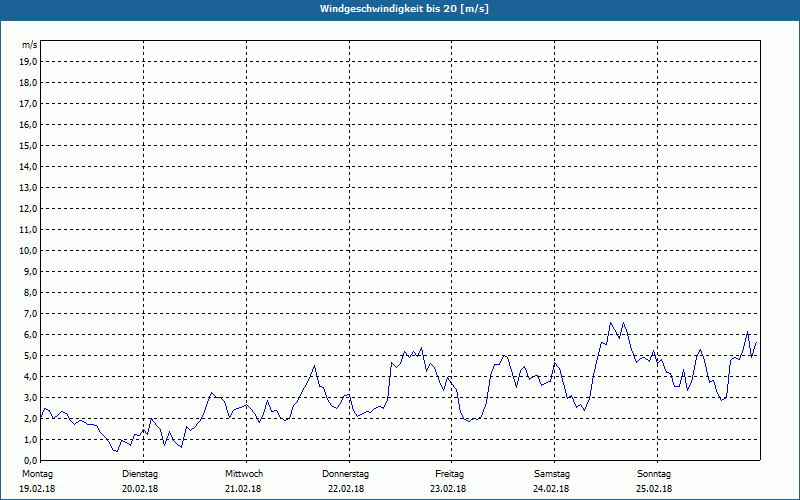Select the 'Montag' day label

pos(37,474)
